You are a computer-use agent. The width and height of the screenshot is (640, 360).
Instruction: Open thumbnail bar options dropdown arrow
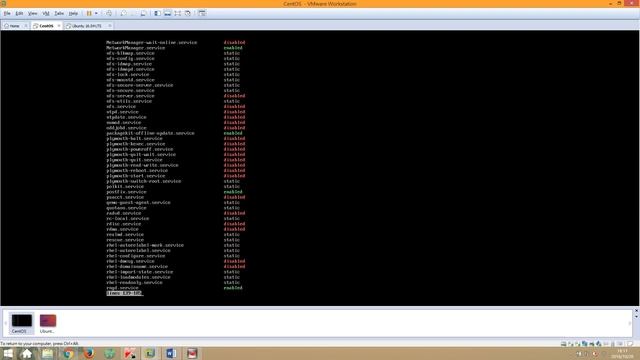click(x=636, y=317)
